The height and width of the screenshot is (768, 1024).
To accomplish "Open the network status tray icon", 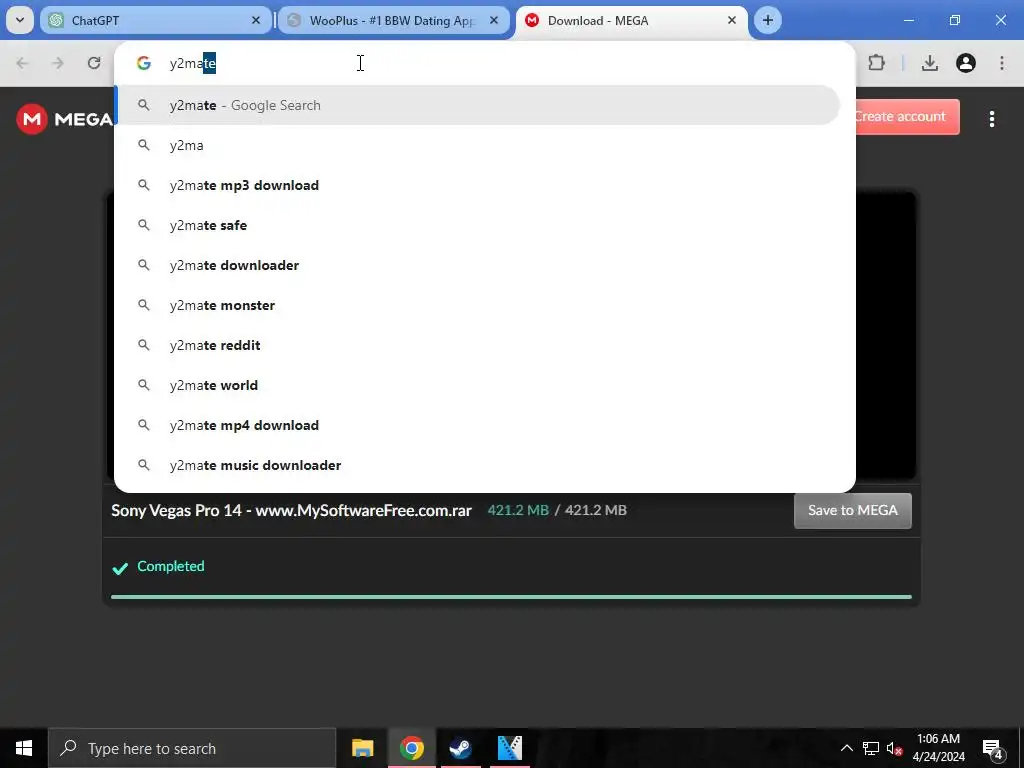I will pyautogui.click(x=871, y=748).
